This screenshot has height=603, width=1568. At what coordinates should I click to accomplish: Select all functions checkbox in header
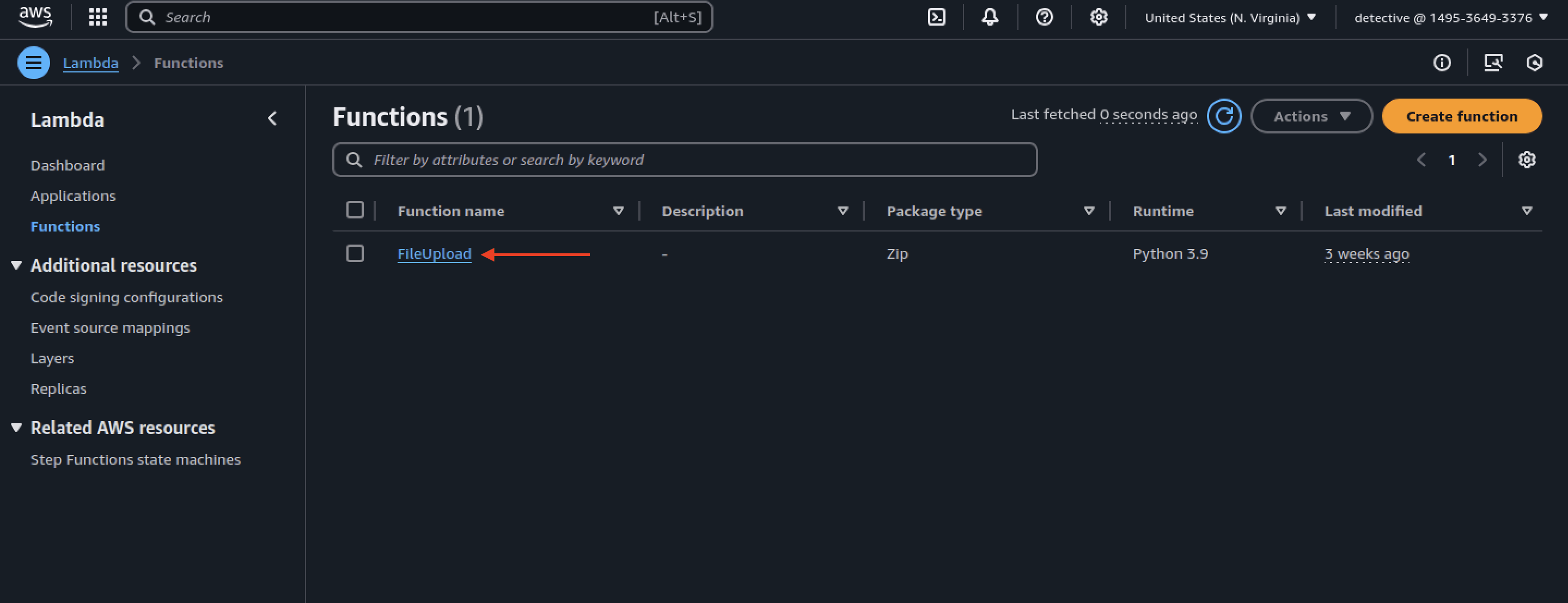click(355, 210)
